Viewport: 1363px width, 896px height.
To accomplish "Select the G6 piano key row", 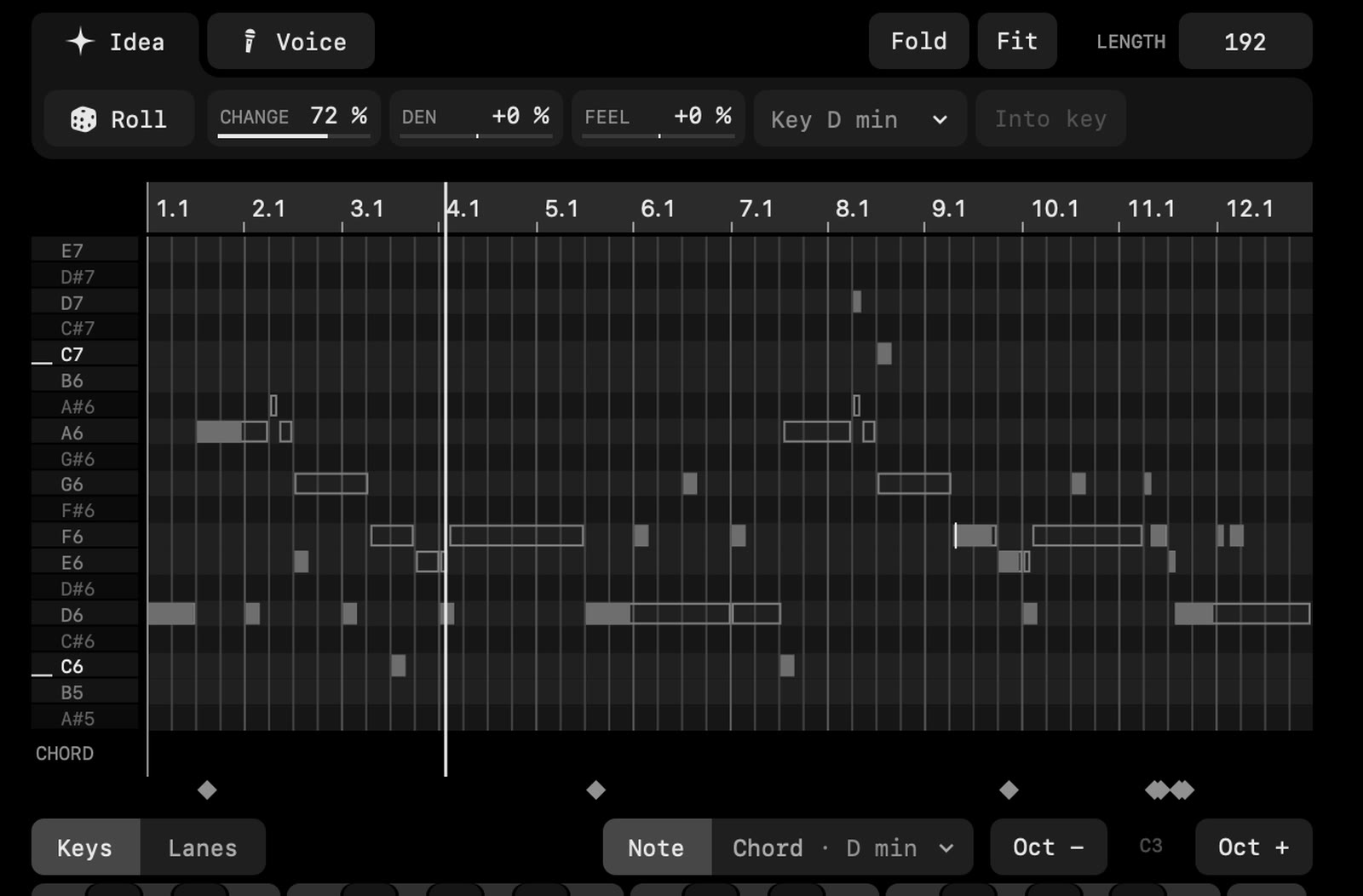I will 85,484.
